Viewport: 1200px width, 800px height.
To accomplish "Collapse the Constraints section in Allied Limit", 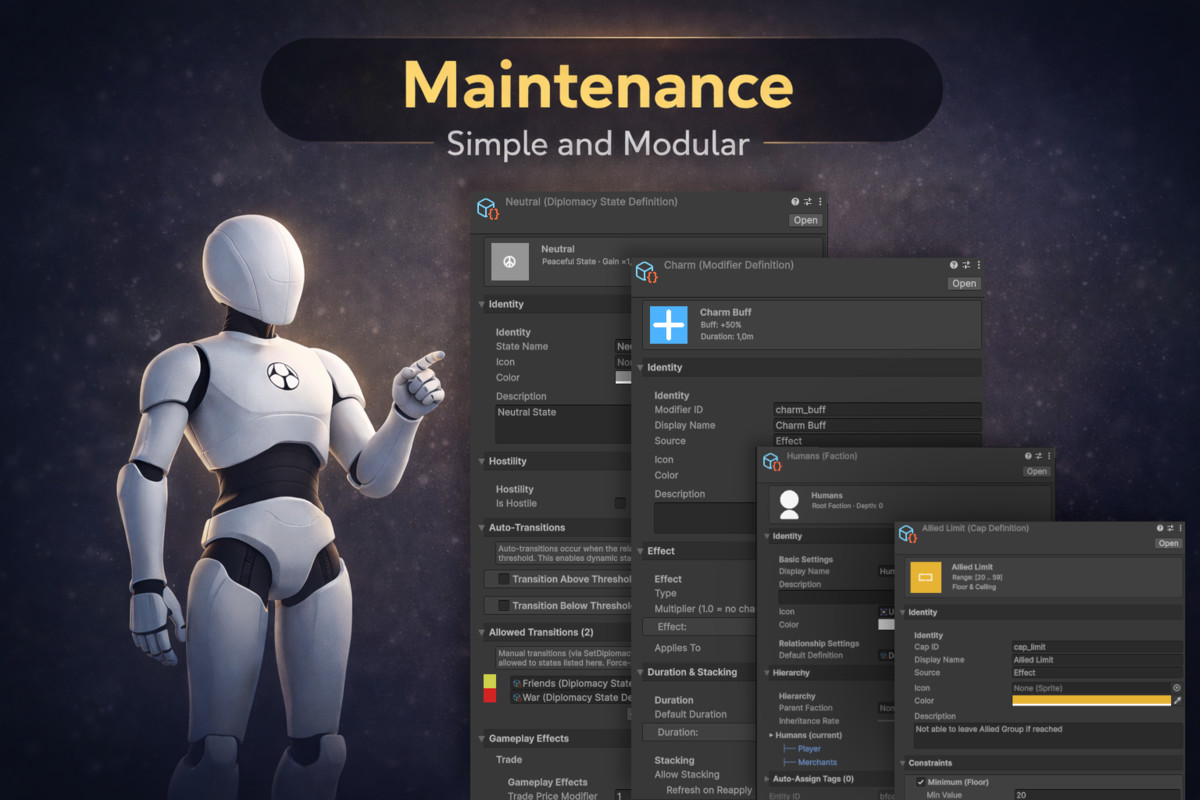I will tap(902, 763).
